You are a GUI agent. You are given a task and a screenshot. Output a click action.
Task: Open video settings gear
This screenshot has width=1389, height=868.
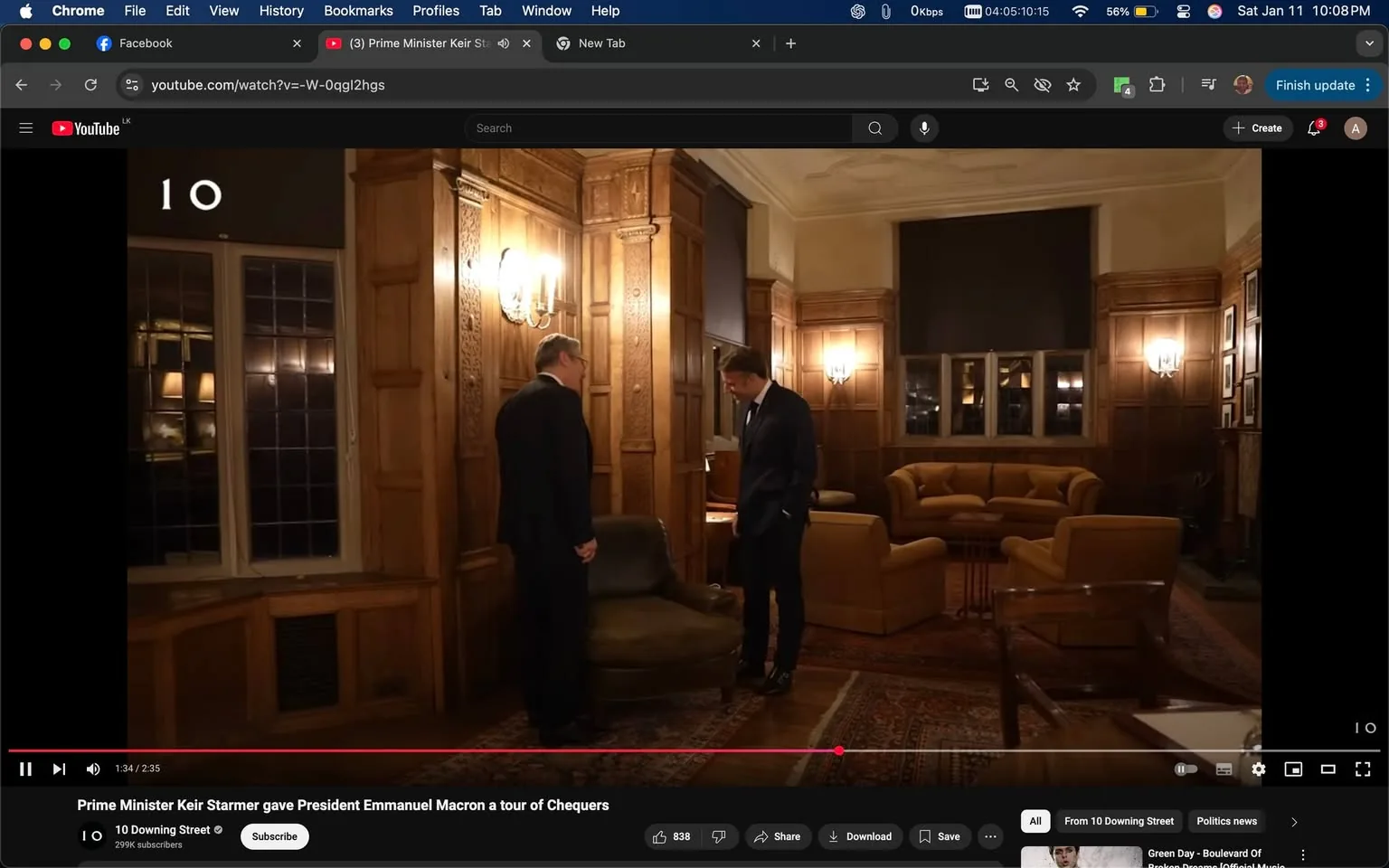[1258, 769]
